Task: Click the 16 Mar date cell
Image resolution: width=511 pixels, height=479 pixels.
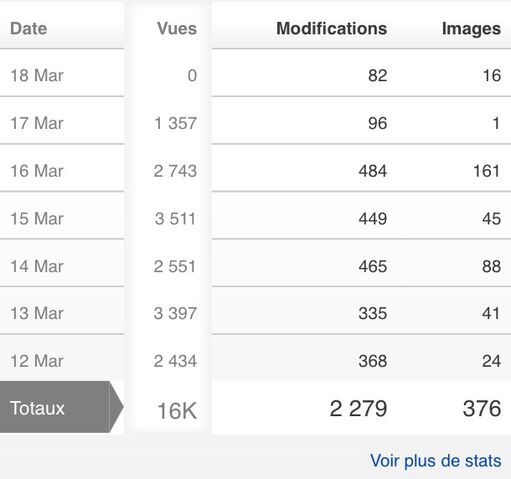Action: 37,171
